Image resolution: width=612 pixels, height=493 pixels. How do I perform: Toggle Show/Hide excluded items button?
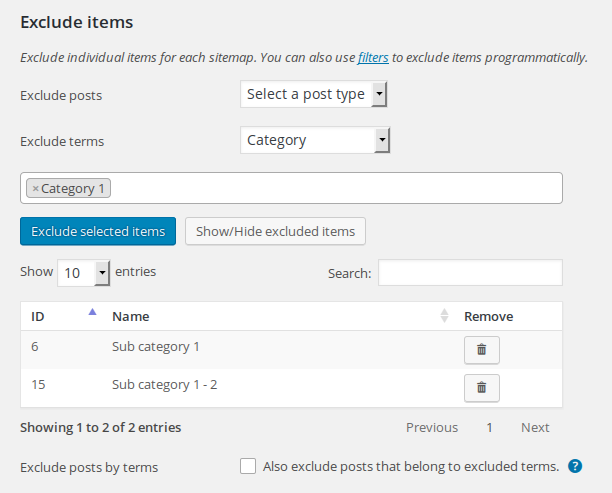pos(275,231)
